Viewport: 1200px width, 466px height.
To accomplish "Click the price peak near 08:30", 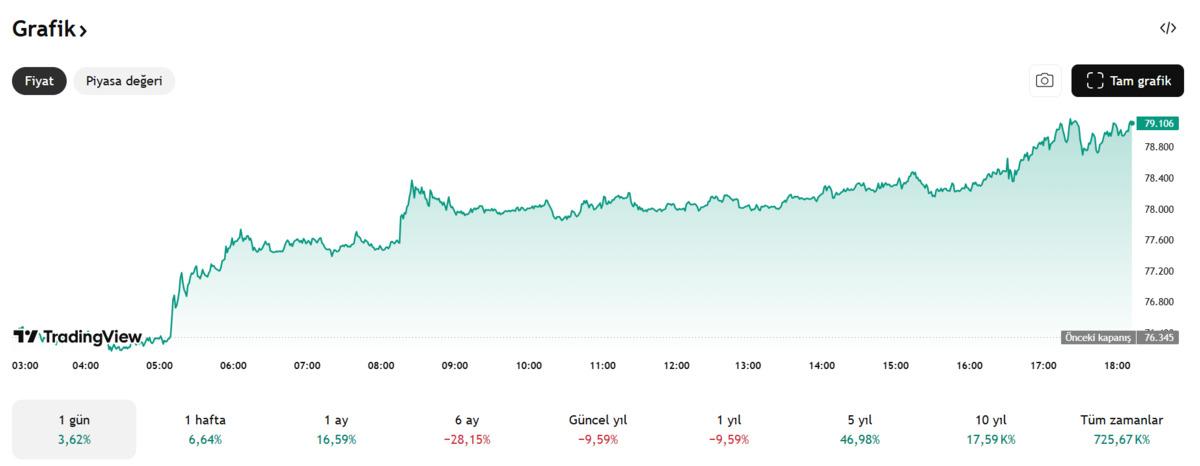I will 411,182.
